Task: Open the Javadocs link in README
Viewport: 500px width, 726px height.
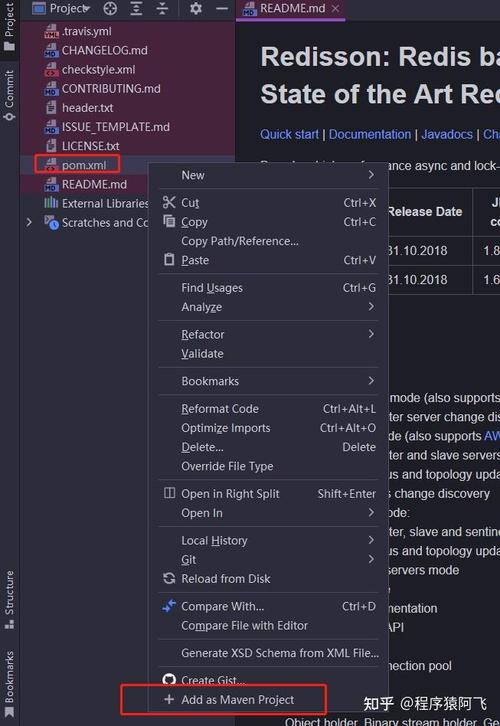Action: 447,134
